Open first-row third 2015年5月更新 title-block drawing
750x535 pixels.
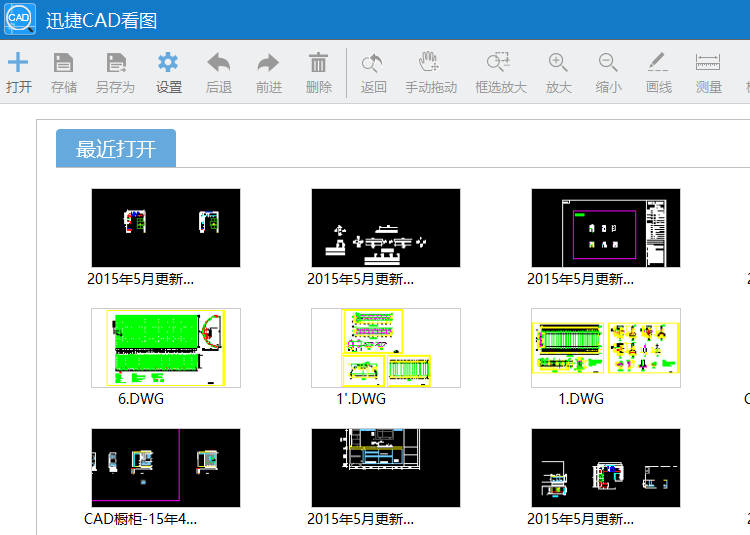(x=606, y=228)
